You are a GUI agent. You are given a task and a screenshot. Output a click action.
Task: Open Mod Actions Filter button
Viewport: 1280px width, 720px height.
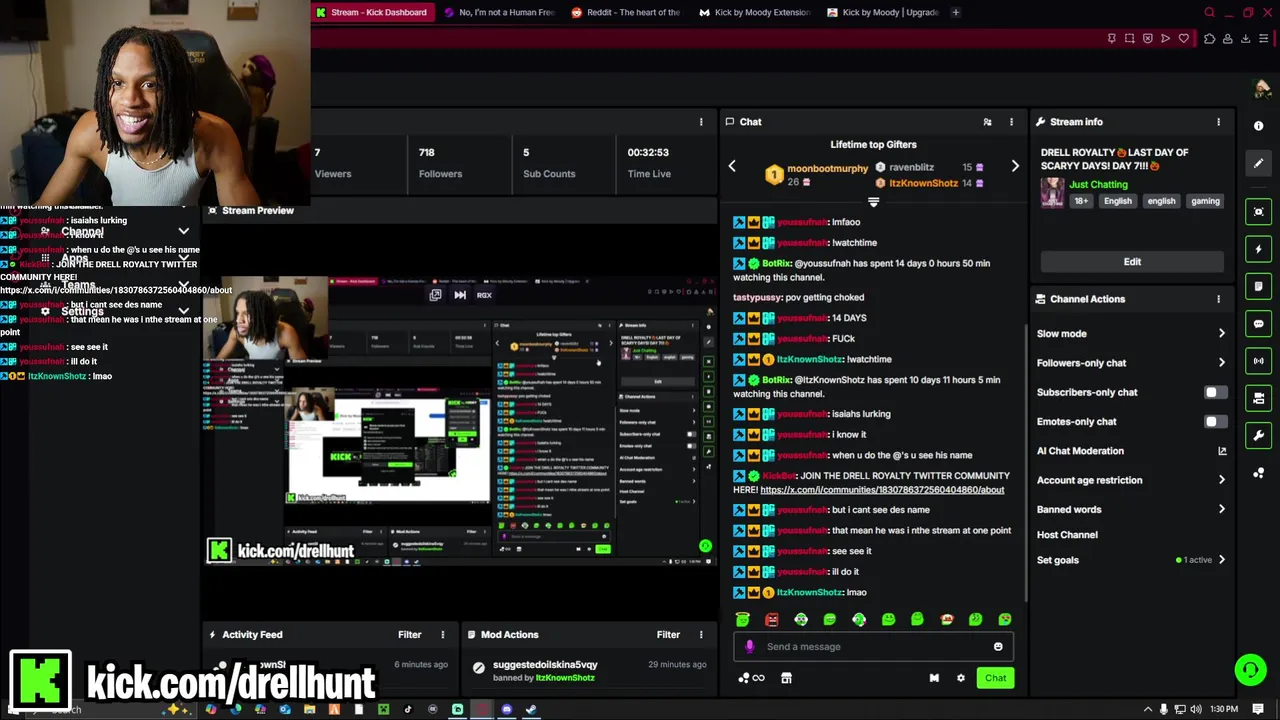(x=668, y=634)
